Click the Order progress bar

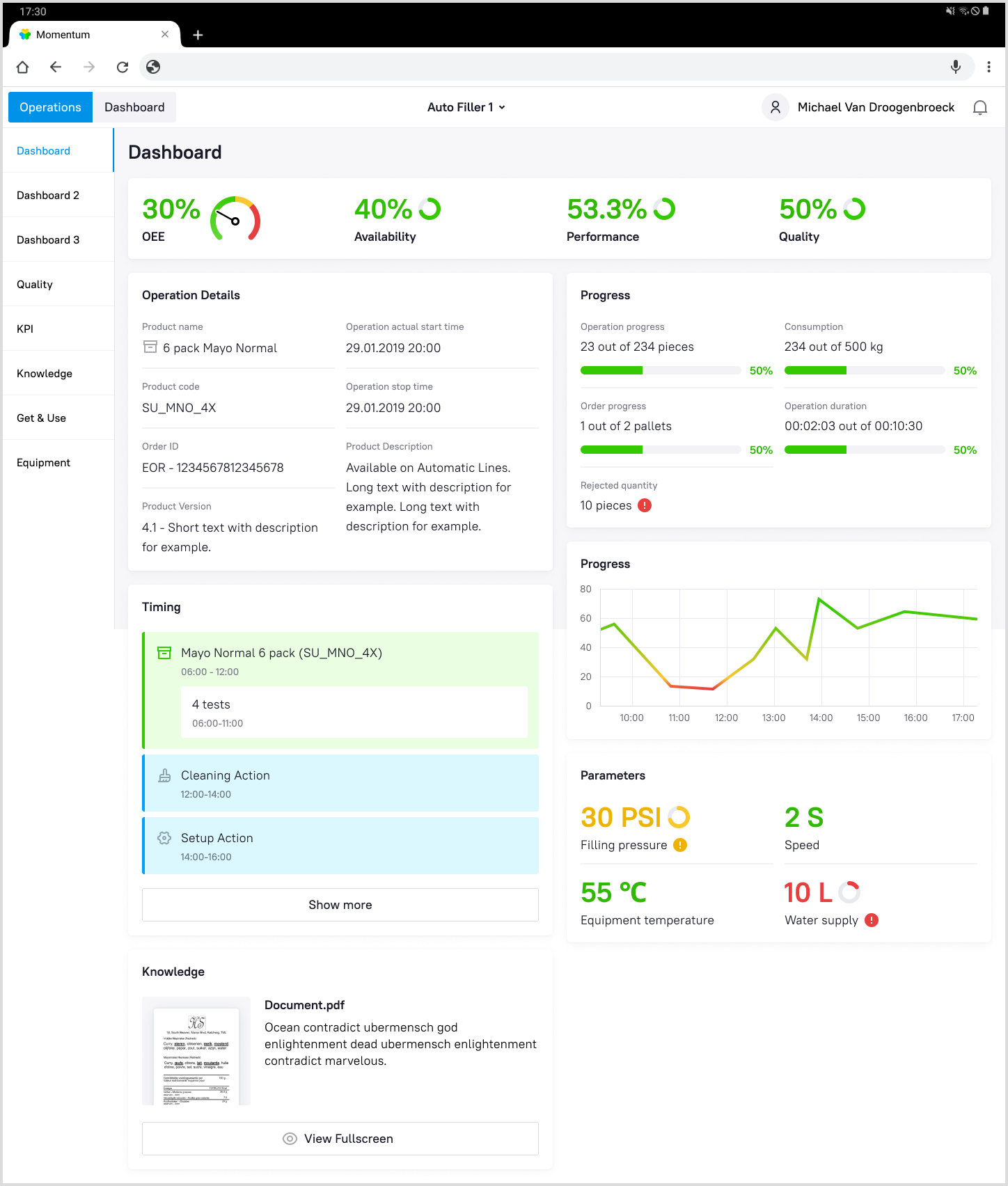pos(661,450)
